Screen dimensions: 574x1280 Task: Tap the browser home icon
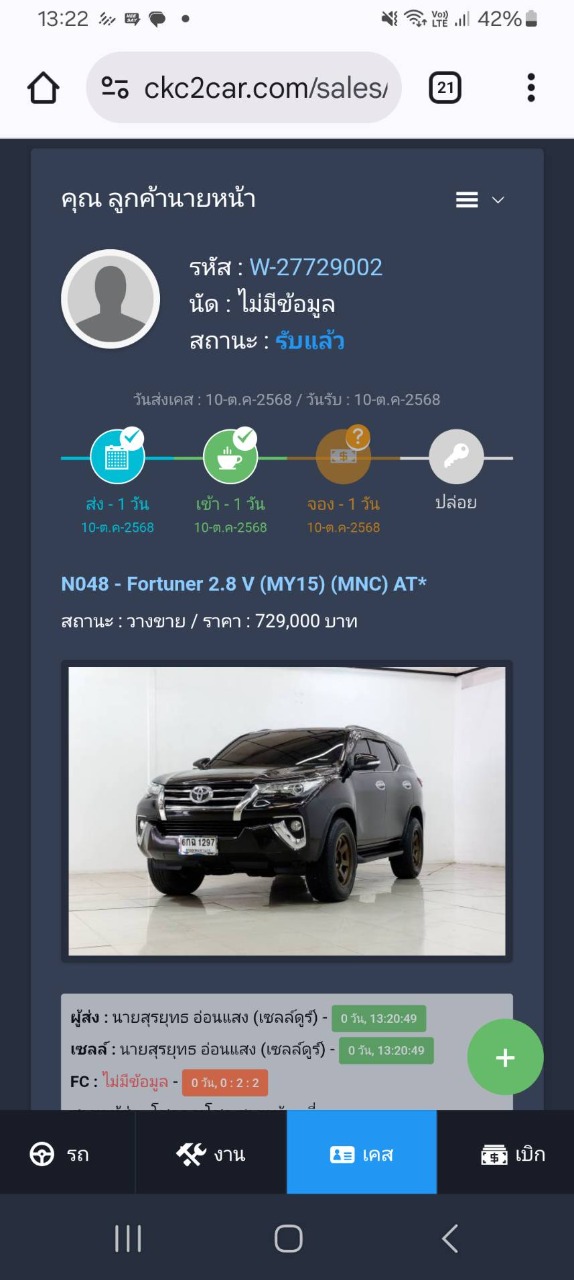(43, 88)
